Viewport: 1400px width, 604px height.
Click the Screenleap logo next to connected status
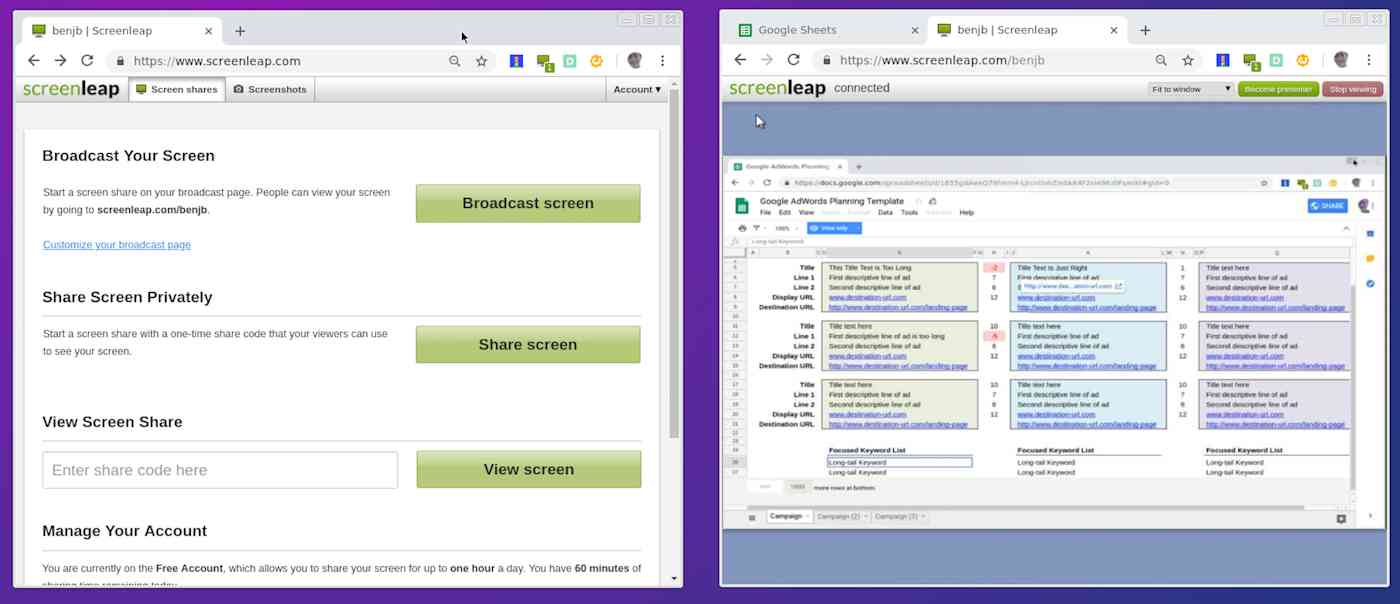tap(777, 88)
